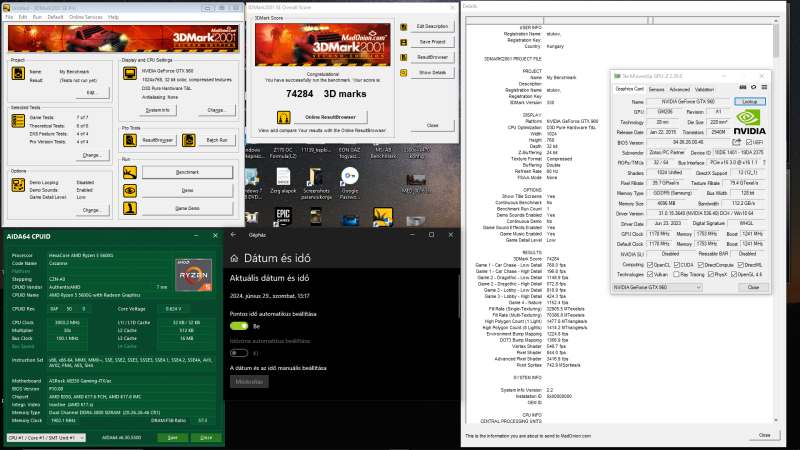Open the Help menu in 3DMark2001
This screenshot has height=450, width=800.
[113, 17]
